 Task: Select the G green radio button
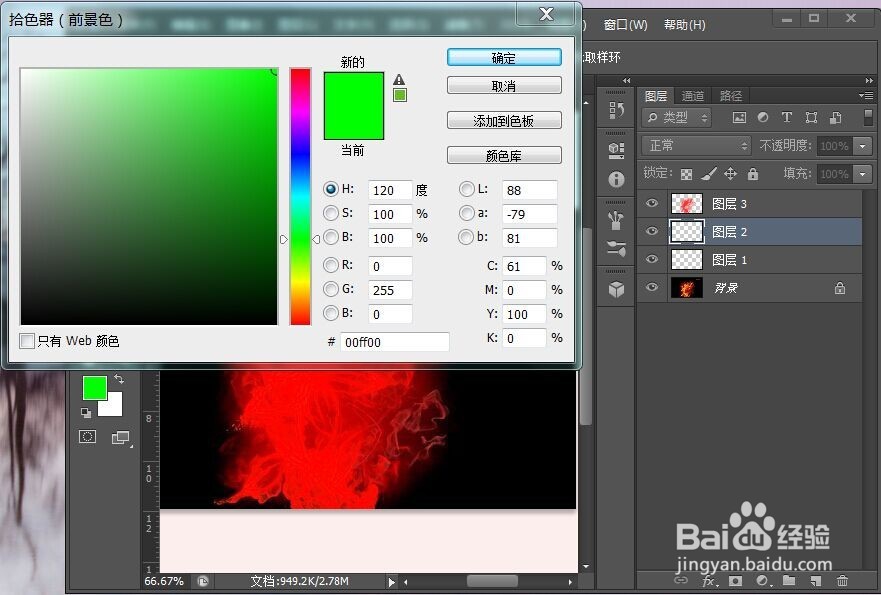[x=331, y=289]
